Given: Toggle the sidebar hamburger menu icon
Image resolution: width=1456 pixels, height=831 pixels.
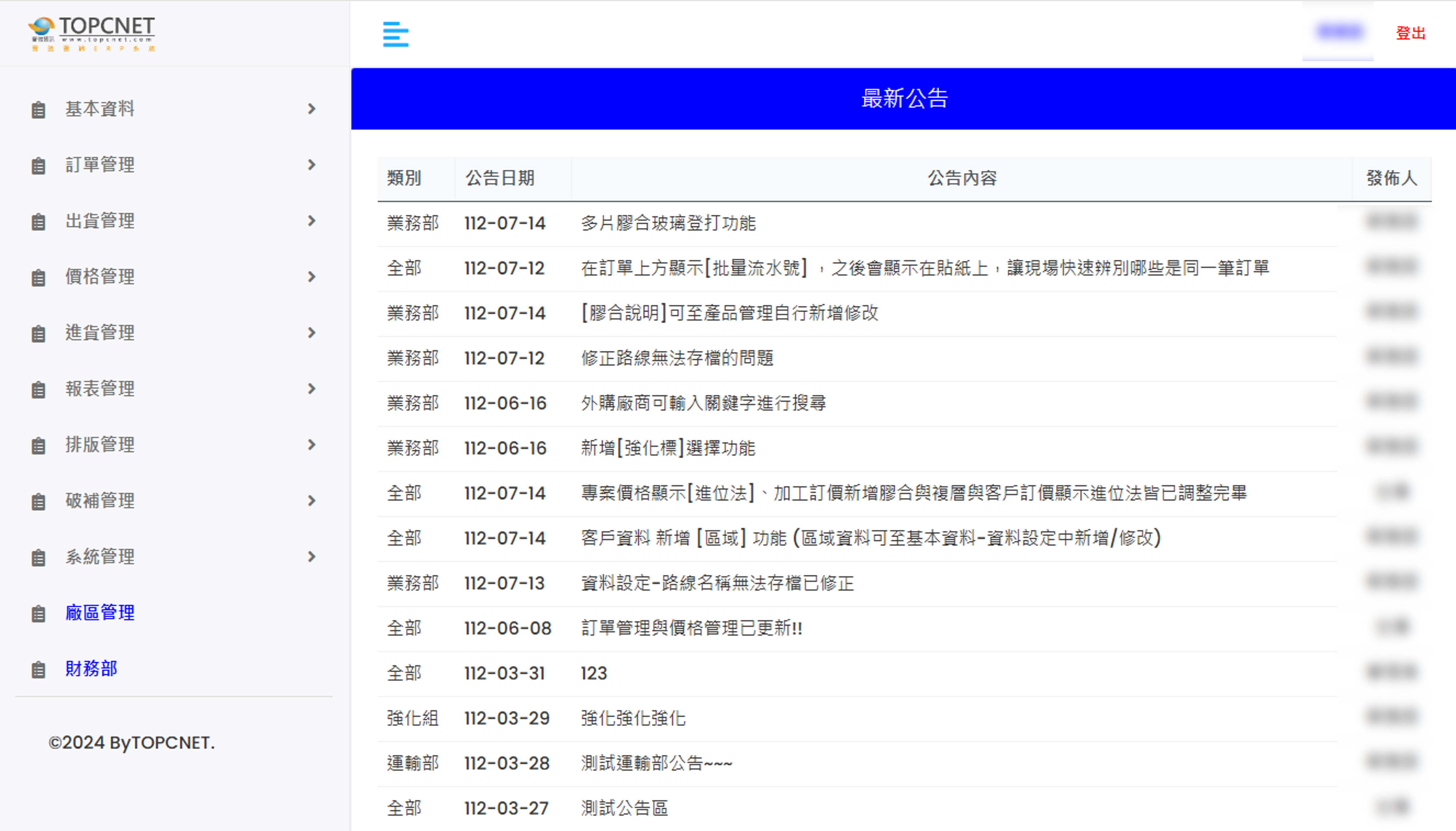Looking at the screenshot, I should pos(396,34).
